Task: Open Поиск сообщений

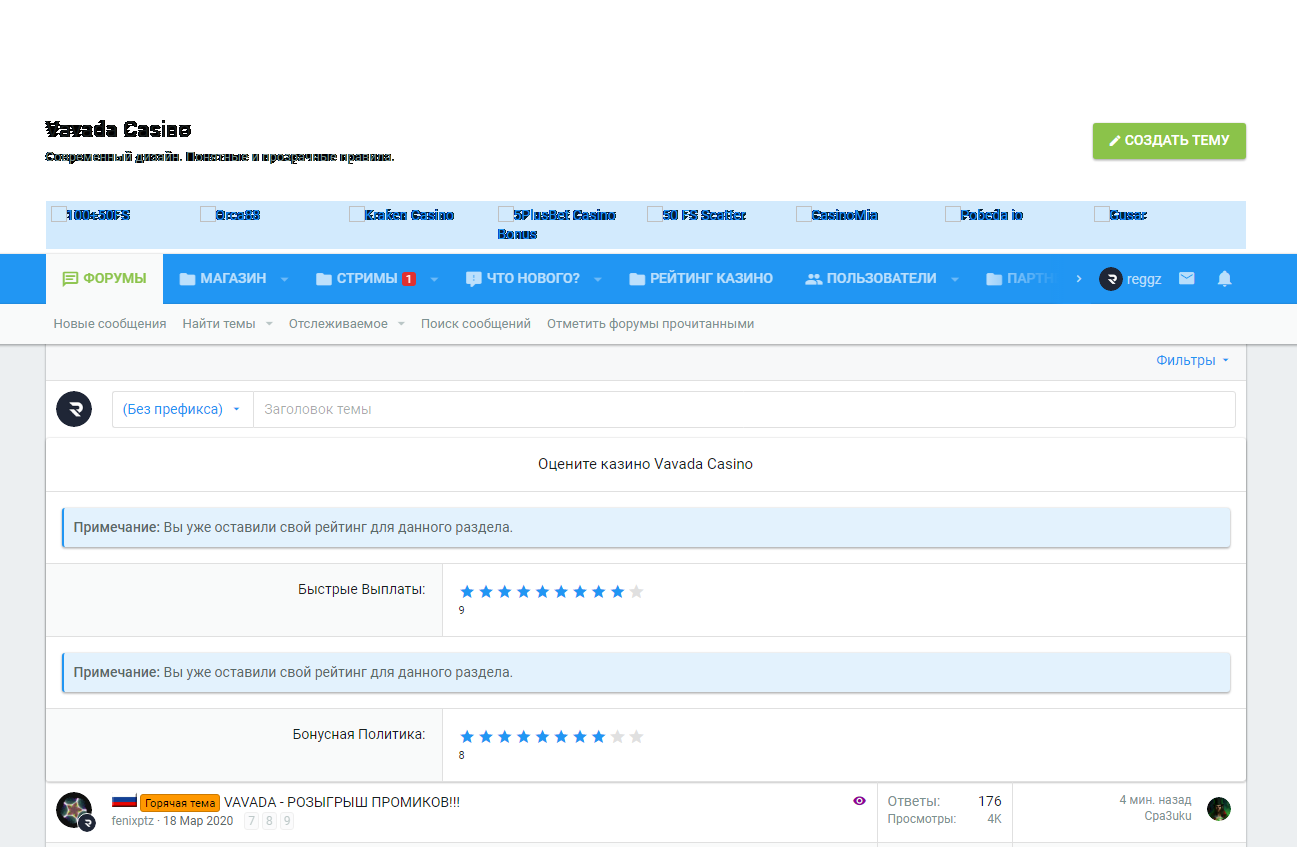Action: tap(476, 324)
